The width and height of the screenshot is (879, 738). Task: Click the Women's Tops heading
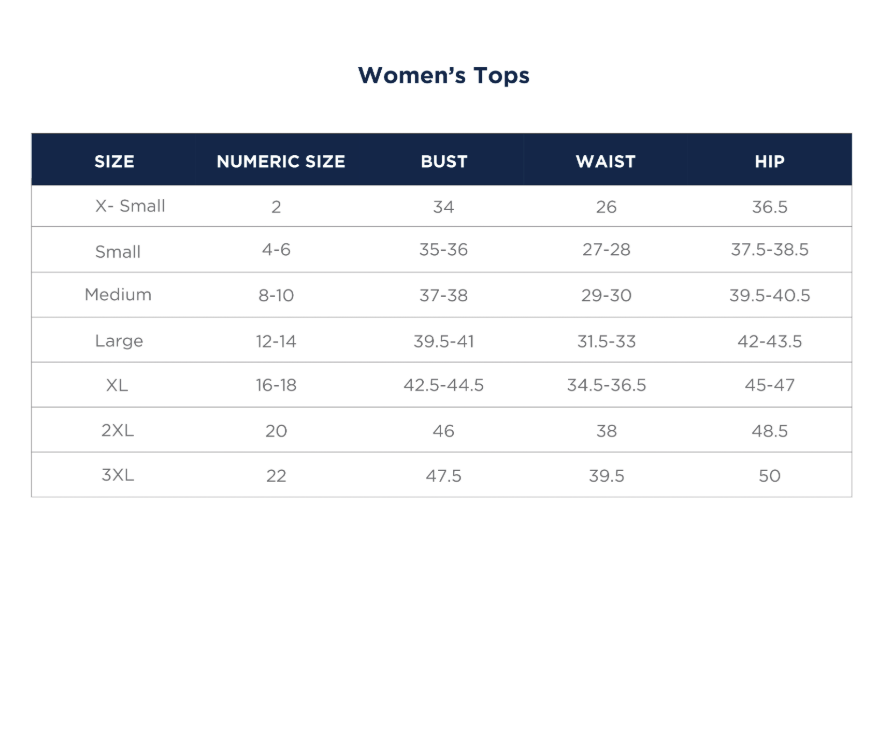[x=443, y=76]
